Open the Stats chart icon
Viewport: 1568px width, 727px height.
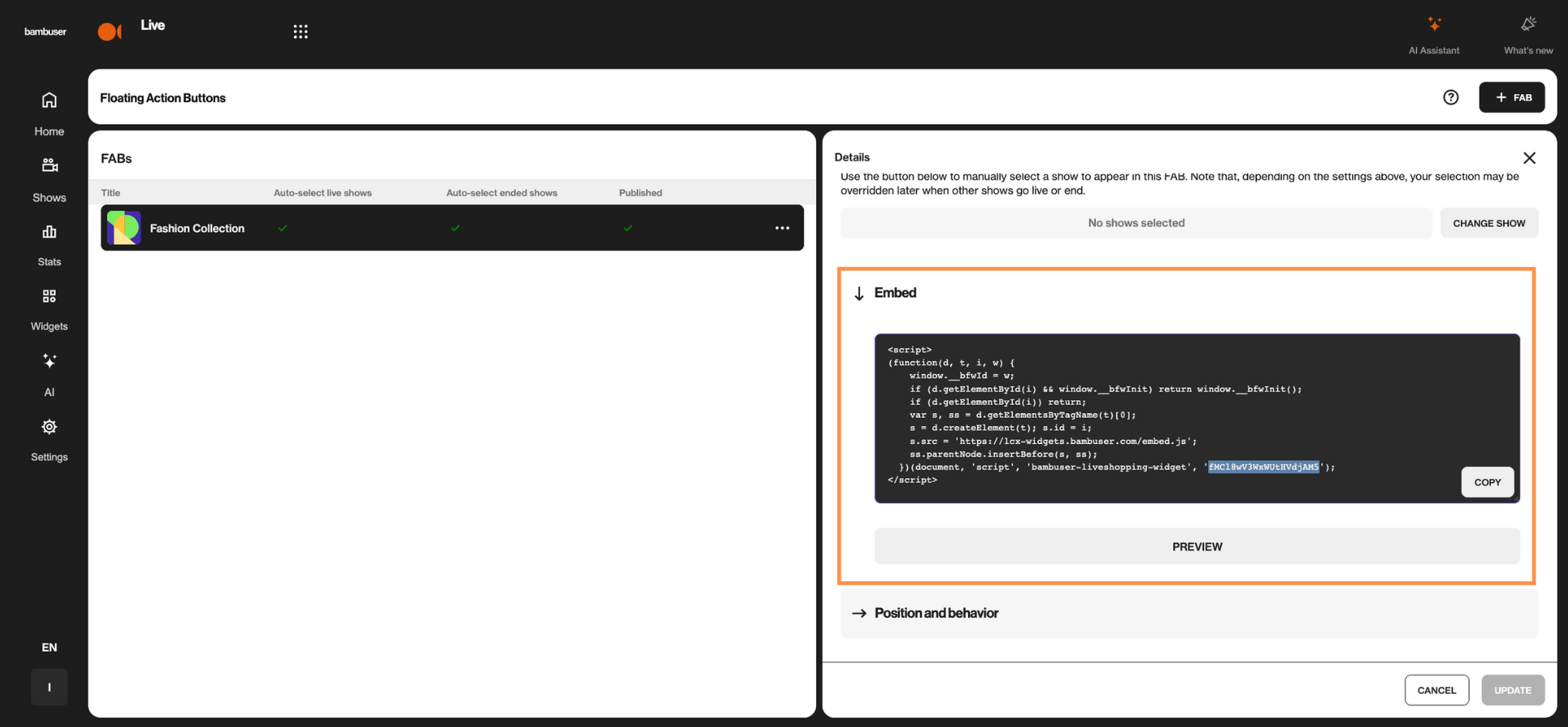(x=49, y=231)
